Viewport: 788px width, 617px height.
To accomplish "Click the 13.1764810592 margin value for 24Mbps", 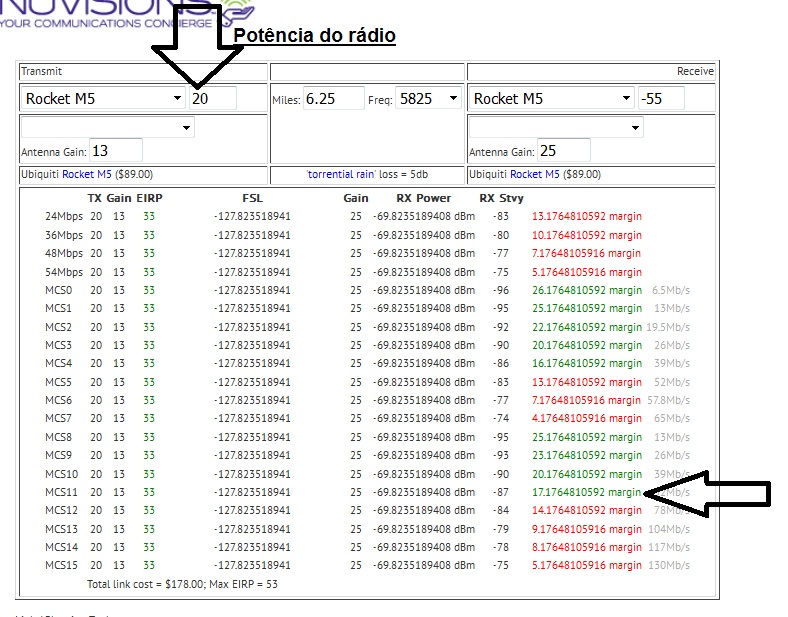I will 587,217.
